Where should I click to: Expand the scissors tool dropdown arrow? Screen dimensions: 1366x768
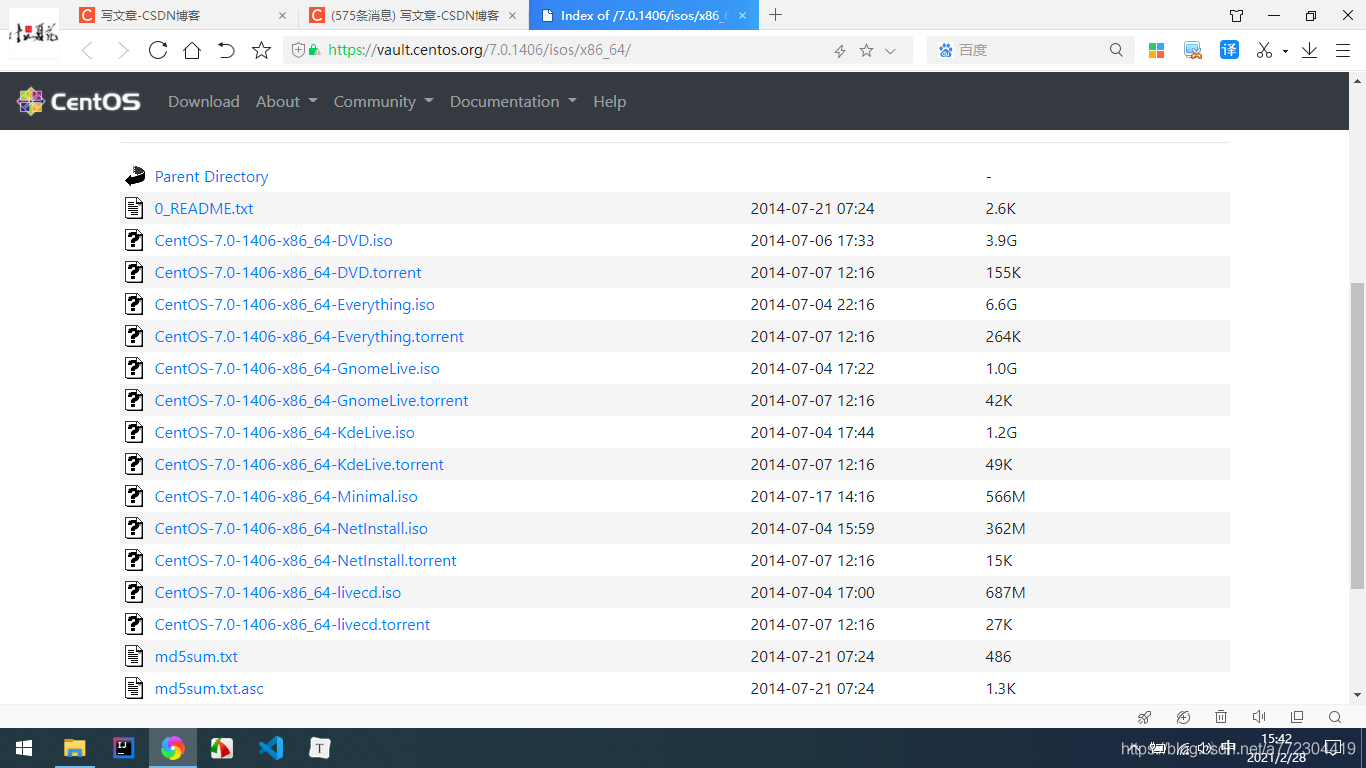point(1285,51)
